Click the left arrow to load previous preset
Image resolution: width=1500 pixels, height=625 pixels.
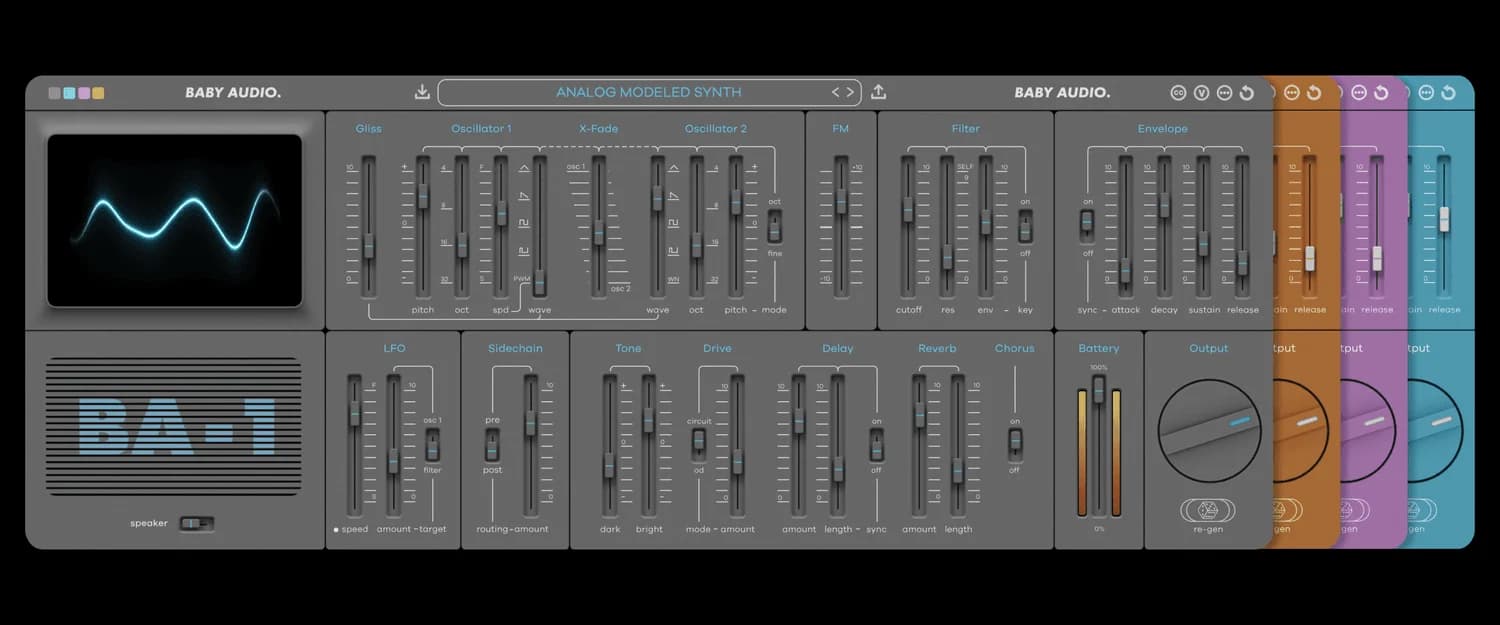click(x=836, y=91)
